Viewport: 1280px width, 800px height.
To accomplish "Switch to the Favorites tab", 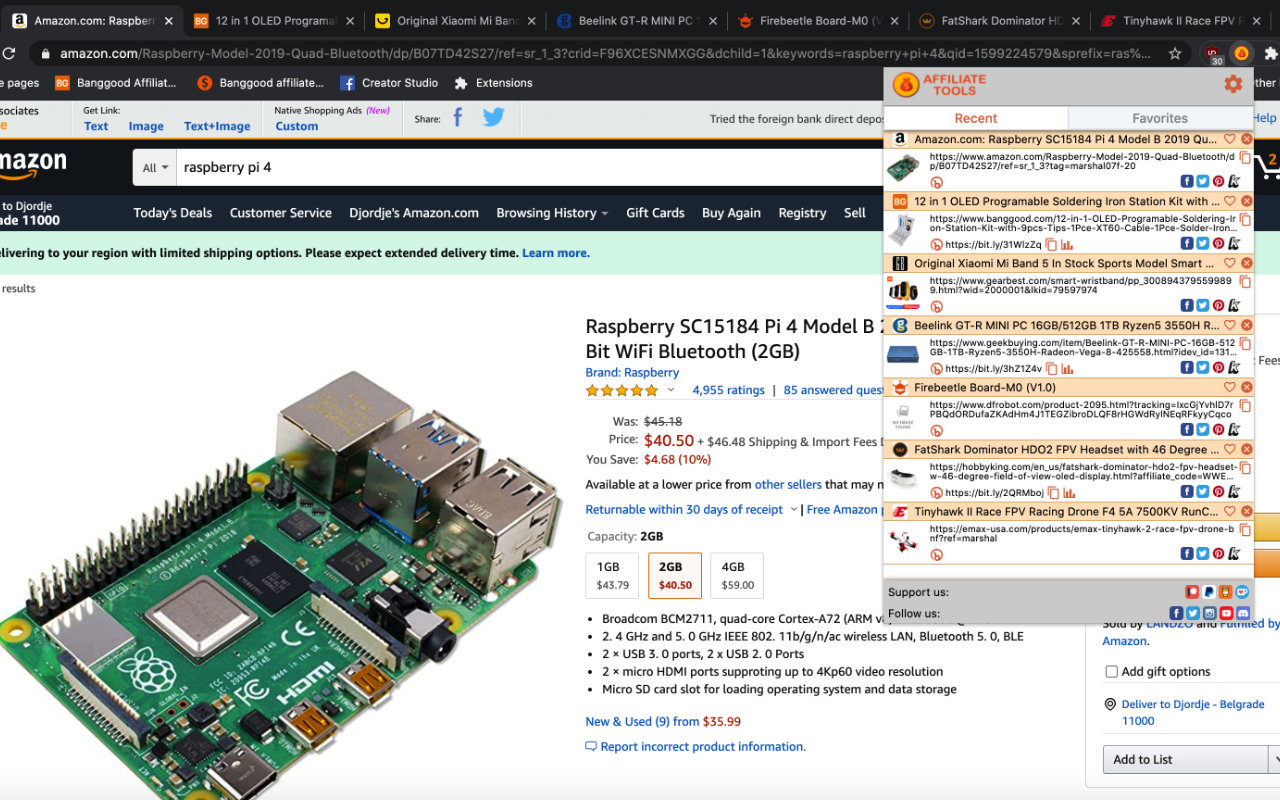I will point(1160,118).
